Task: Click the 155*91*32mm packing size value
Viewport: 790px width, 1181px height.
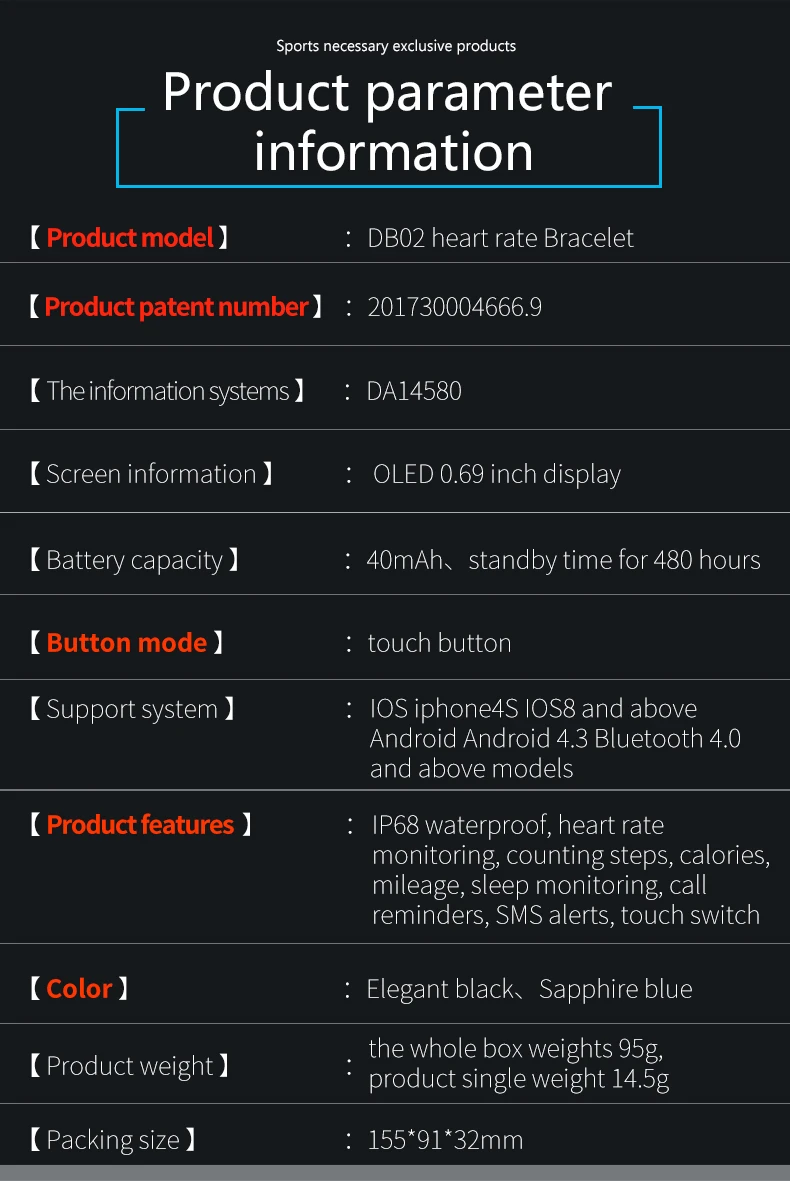Action: pyautogui.click(x=445, y=1140)
